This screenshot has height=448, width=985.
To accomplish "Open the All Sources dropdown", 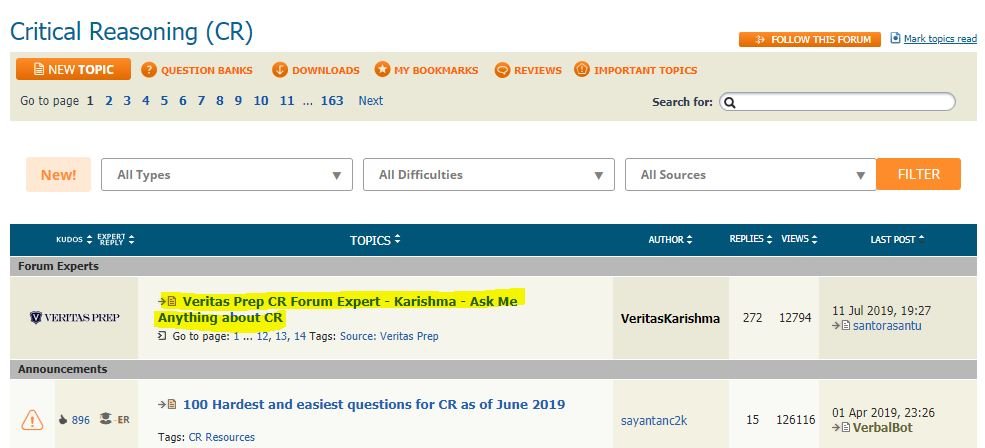I will coord(750,175).
